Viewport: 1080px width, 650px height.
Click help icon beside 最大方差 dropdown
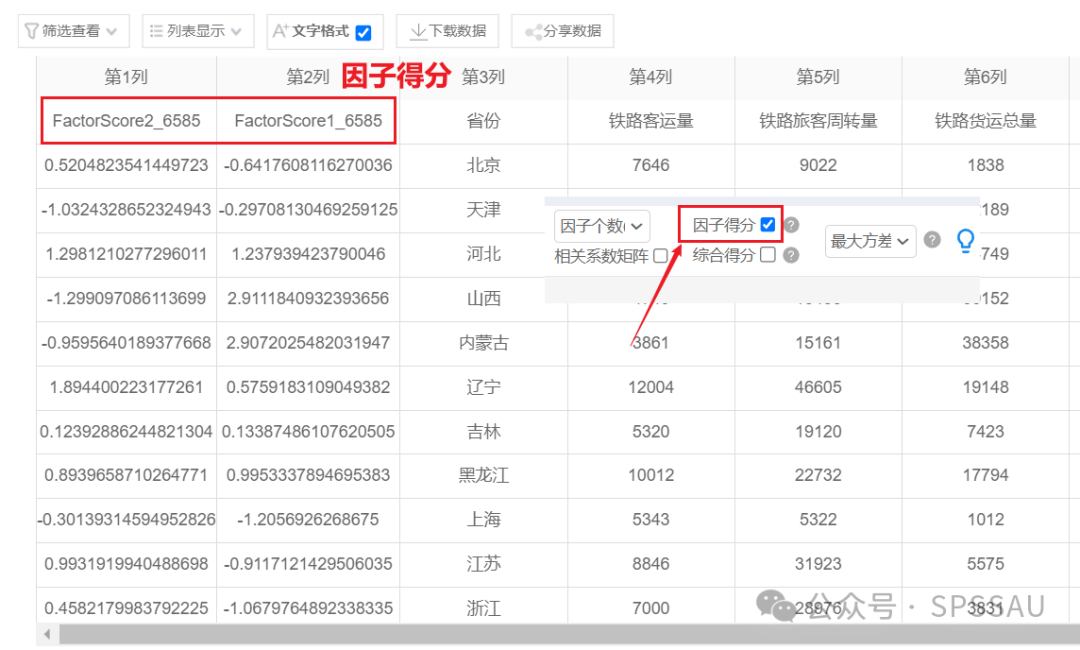[932, 240]
